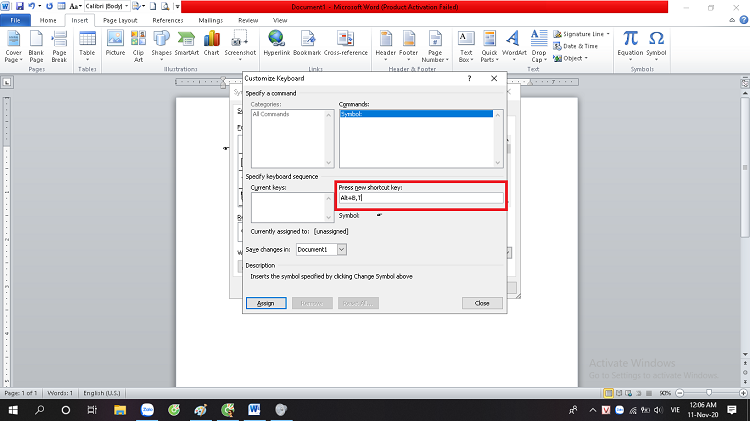Open the Equation gallery icon

tap(630, 45)
